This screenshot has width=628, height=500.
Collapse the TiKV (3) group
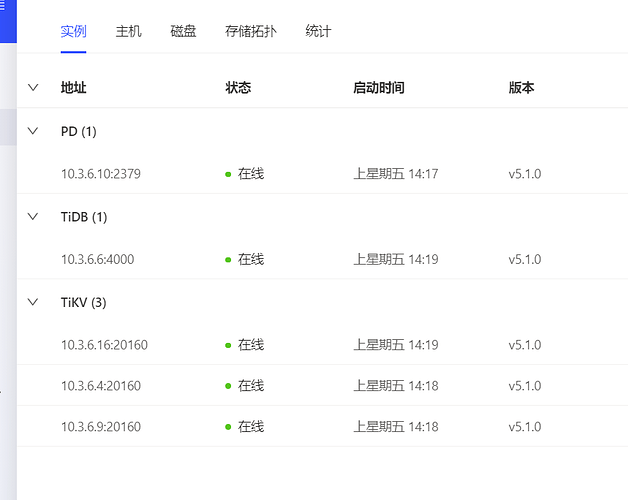33,302
